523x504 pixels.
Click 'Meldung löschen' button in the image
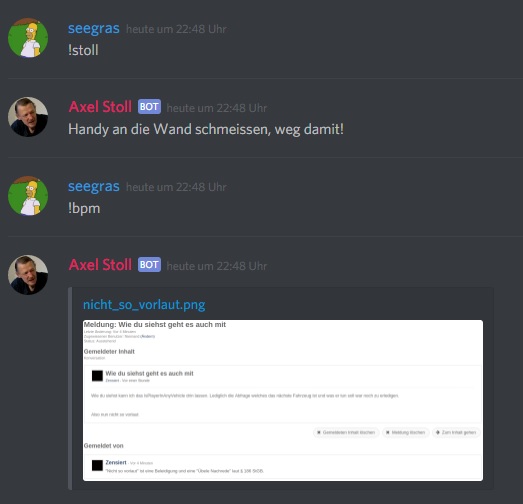click(406, 432)
